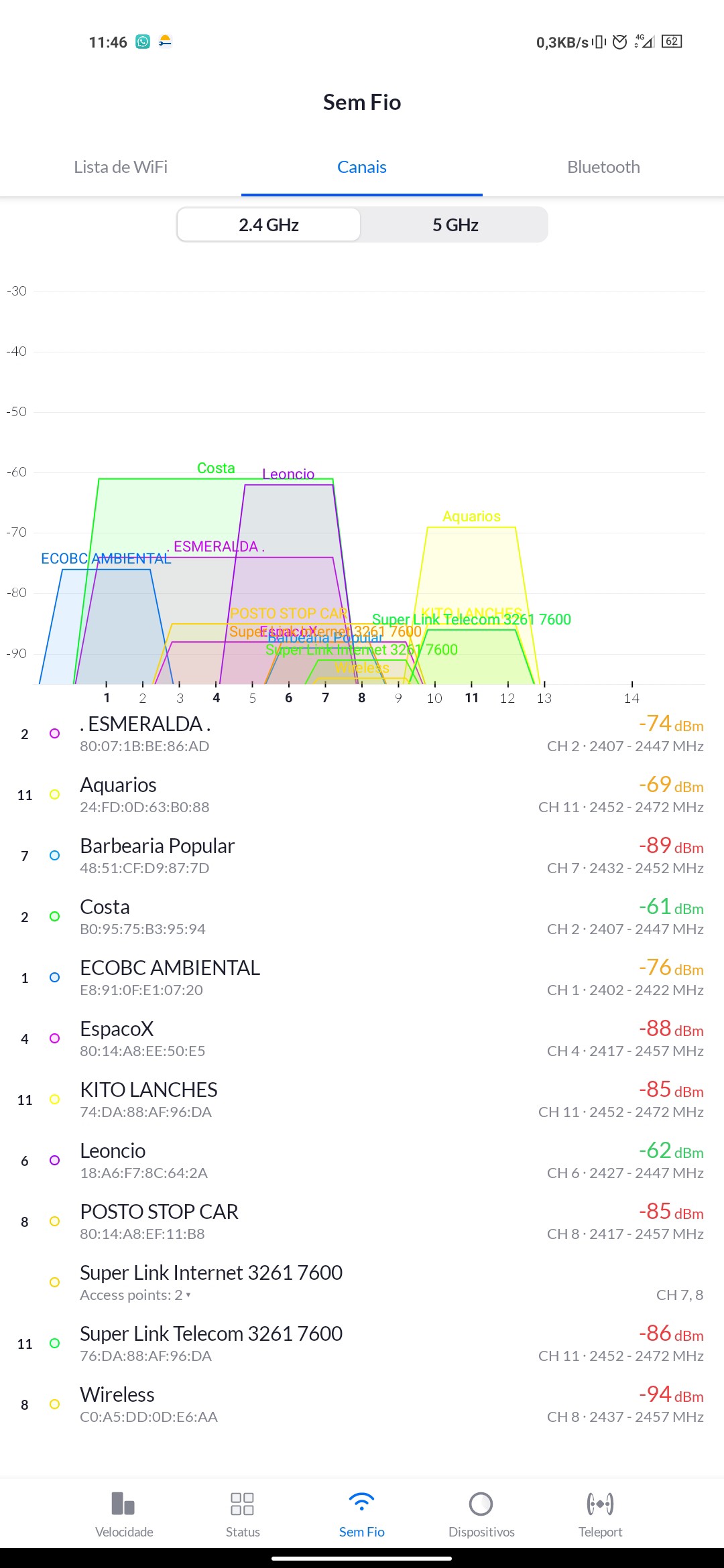Open the Leoncio network details
The image size is (724, 1568).
(362, 1161)
